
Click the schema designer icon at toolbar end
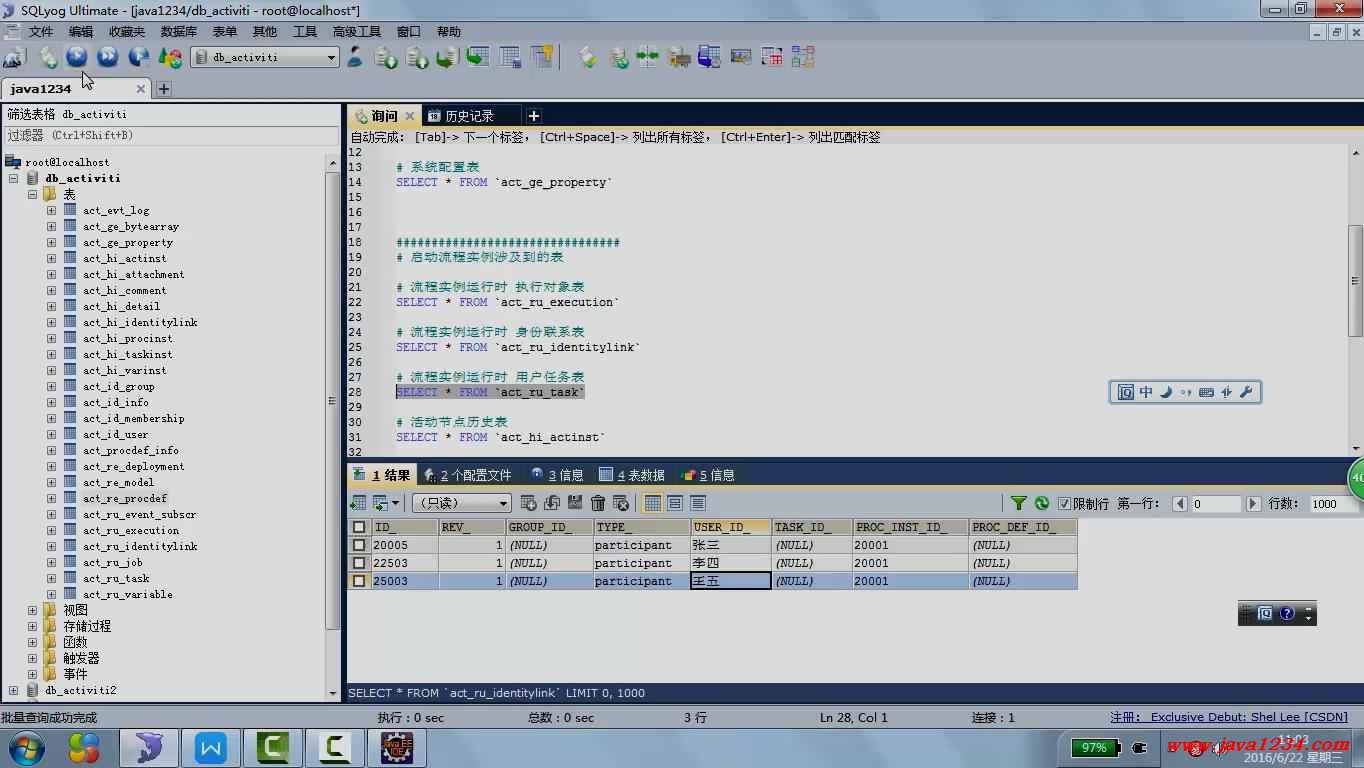pyautogui.click(x=803, y=57)
